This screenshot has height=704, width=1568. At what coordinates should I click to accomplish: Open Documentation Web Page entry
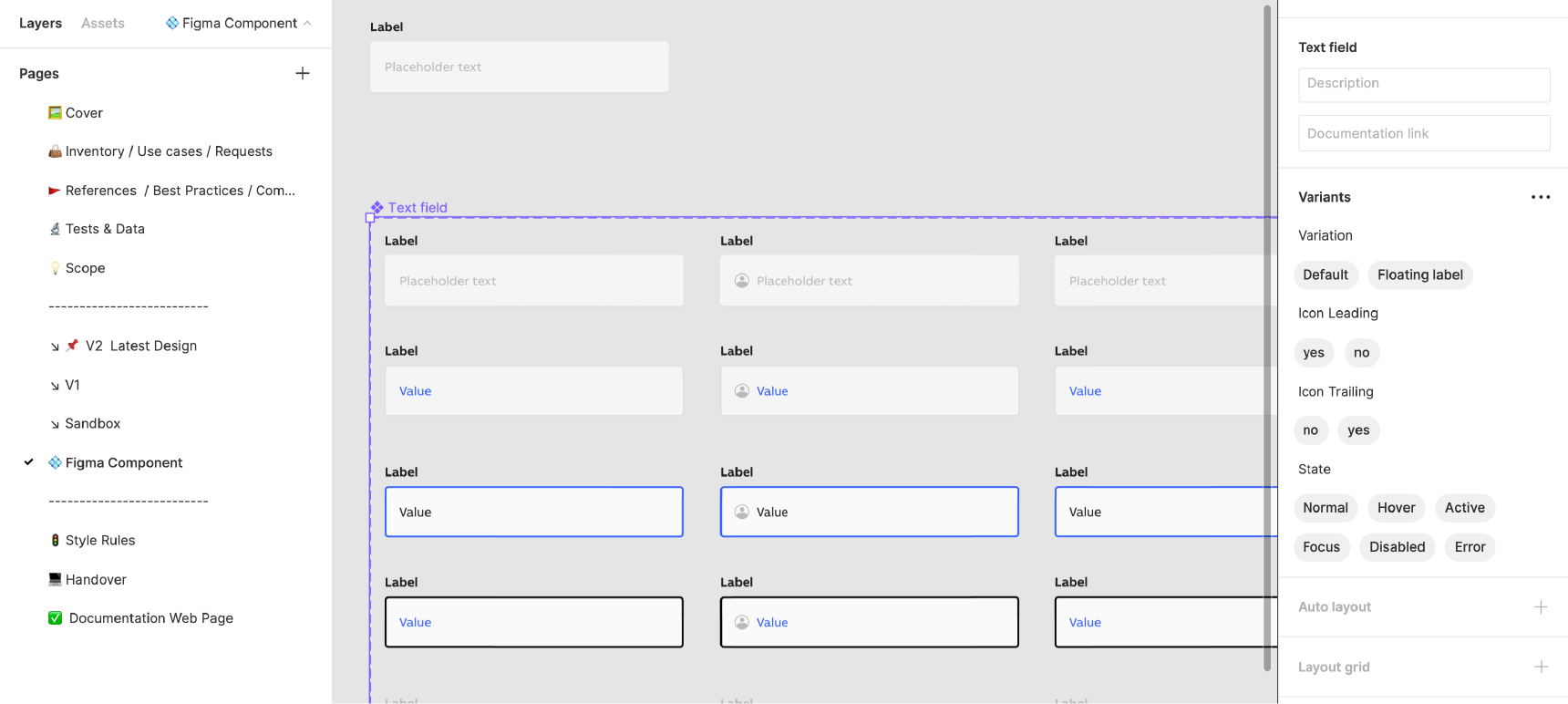150,618
